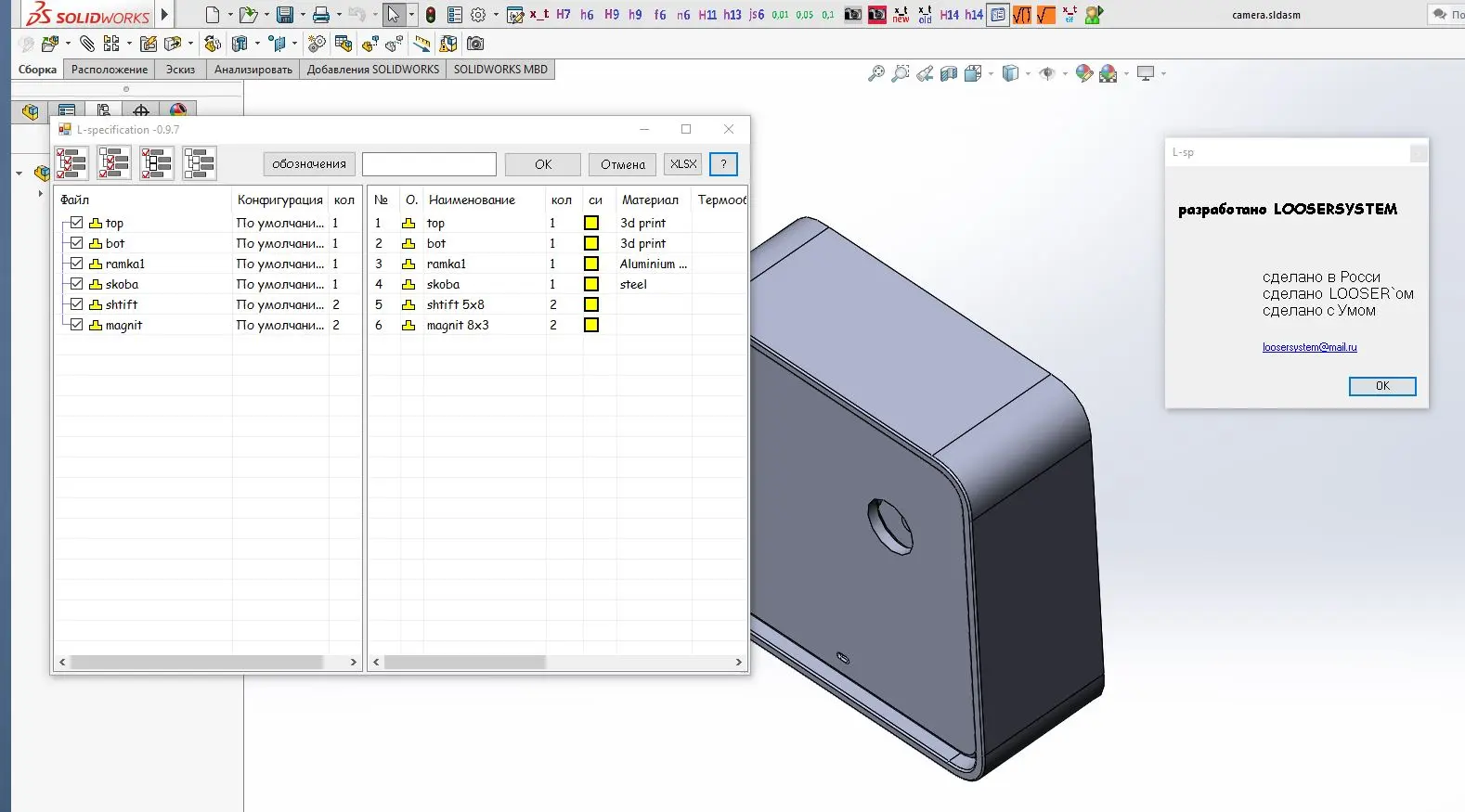Screen dimensions: 1465x812
Task: Click the measure tape icon
Action: 422,44
